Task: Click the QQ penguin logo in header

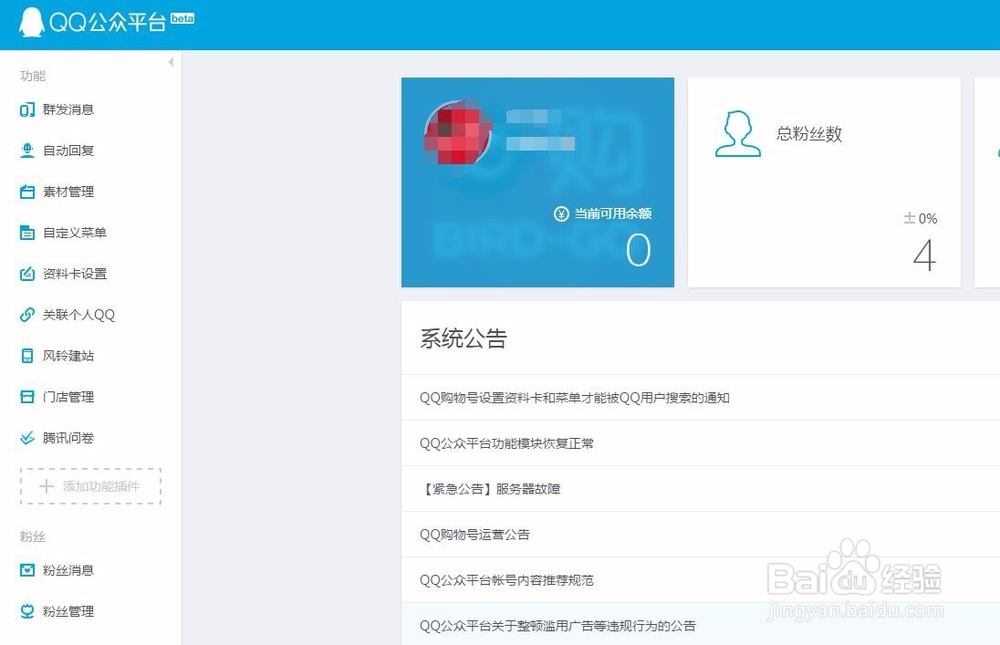Action: (32, 19)
